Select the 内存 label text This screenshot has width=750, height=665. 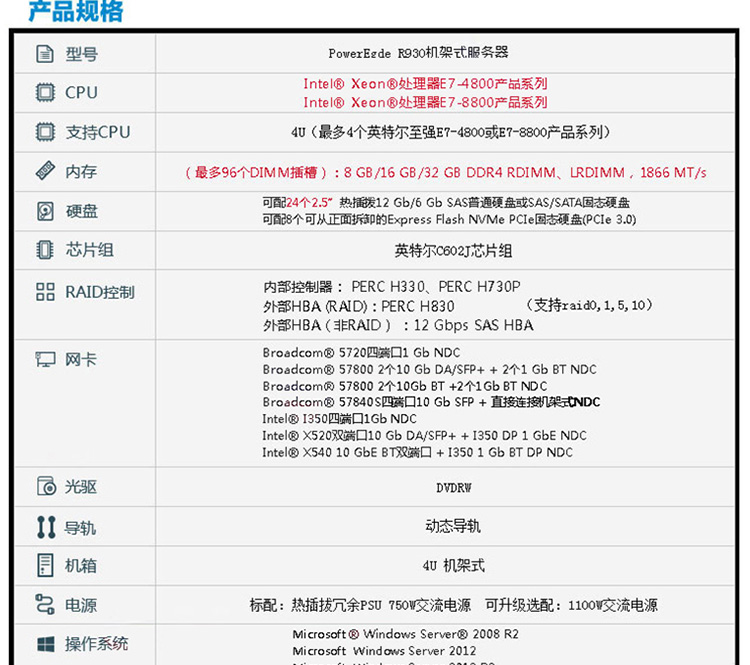coord(81,171)
